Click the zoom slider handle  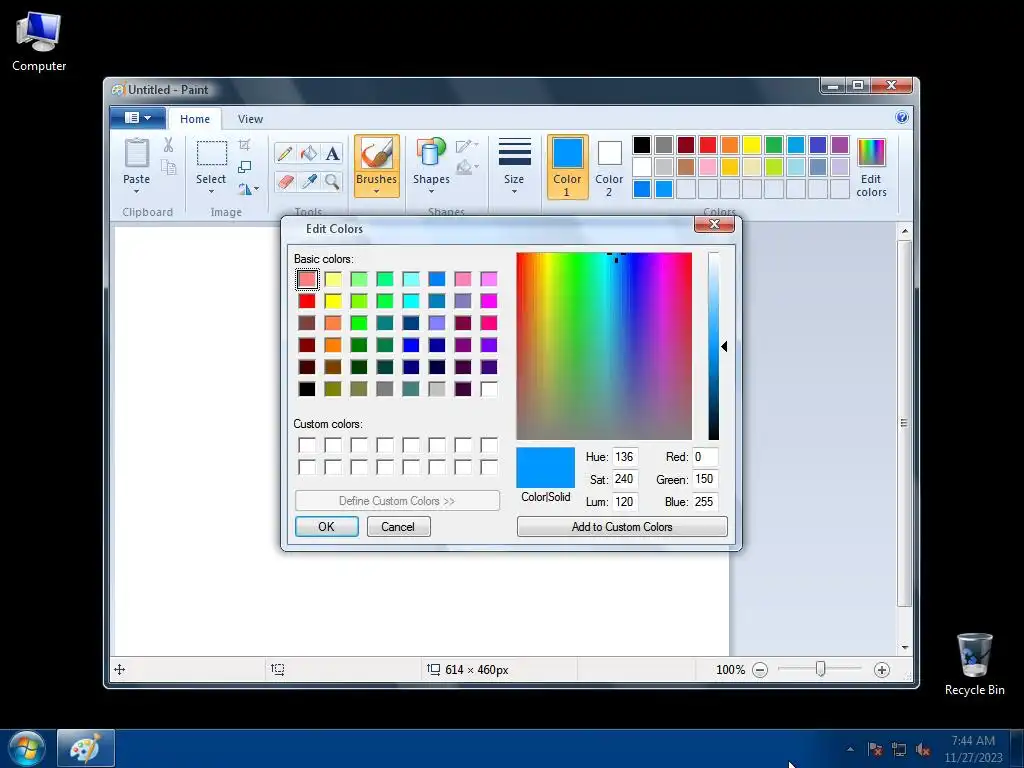click(820, 669)
